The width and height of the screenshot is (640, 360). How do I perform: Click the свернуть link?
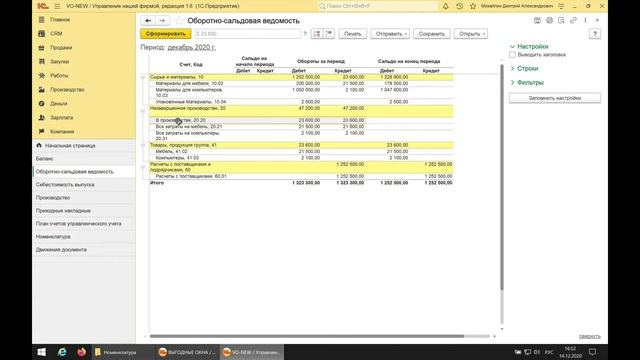coord(589,337)
